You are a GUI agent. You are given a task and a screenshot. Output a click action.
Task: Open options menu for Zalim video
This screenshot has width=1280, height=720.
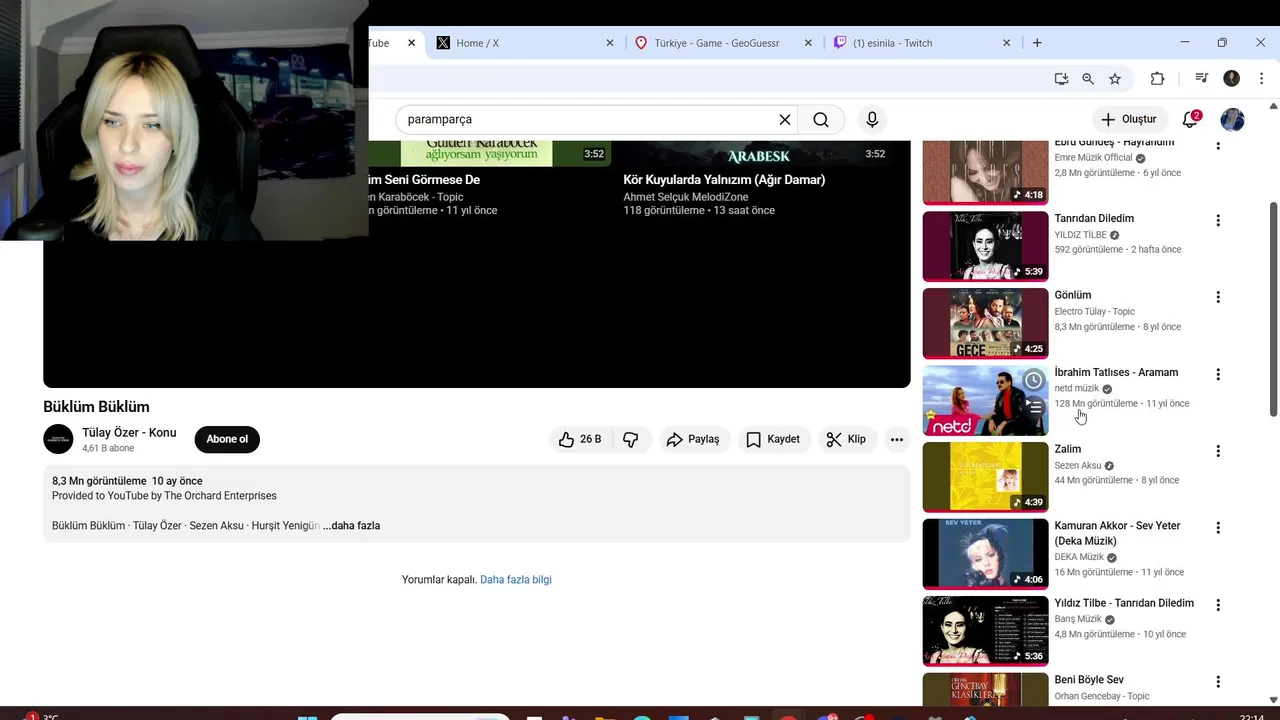click(x=1218, y=451)
